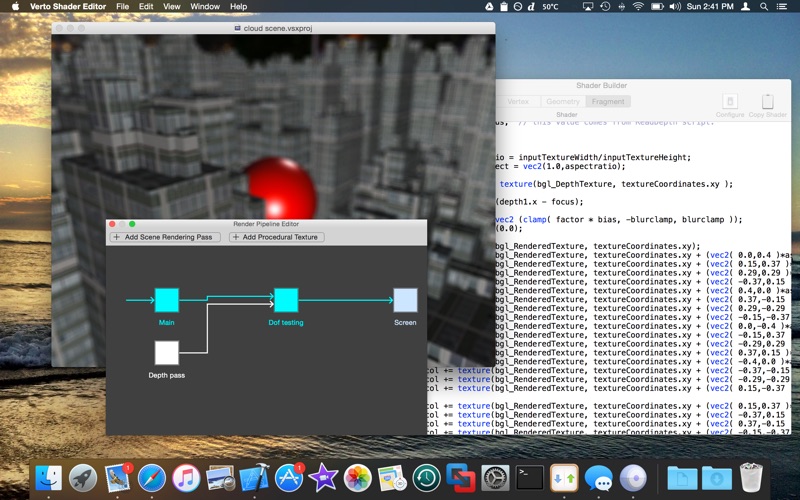Open Xcode from the dock
The width and height of the screenshot is (800, 500).
[x=255, y=478]
